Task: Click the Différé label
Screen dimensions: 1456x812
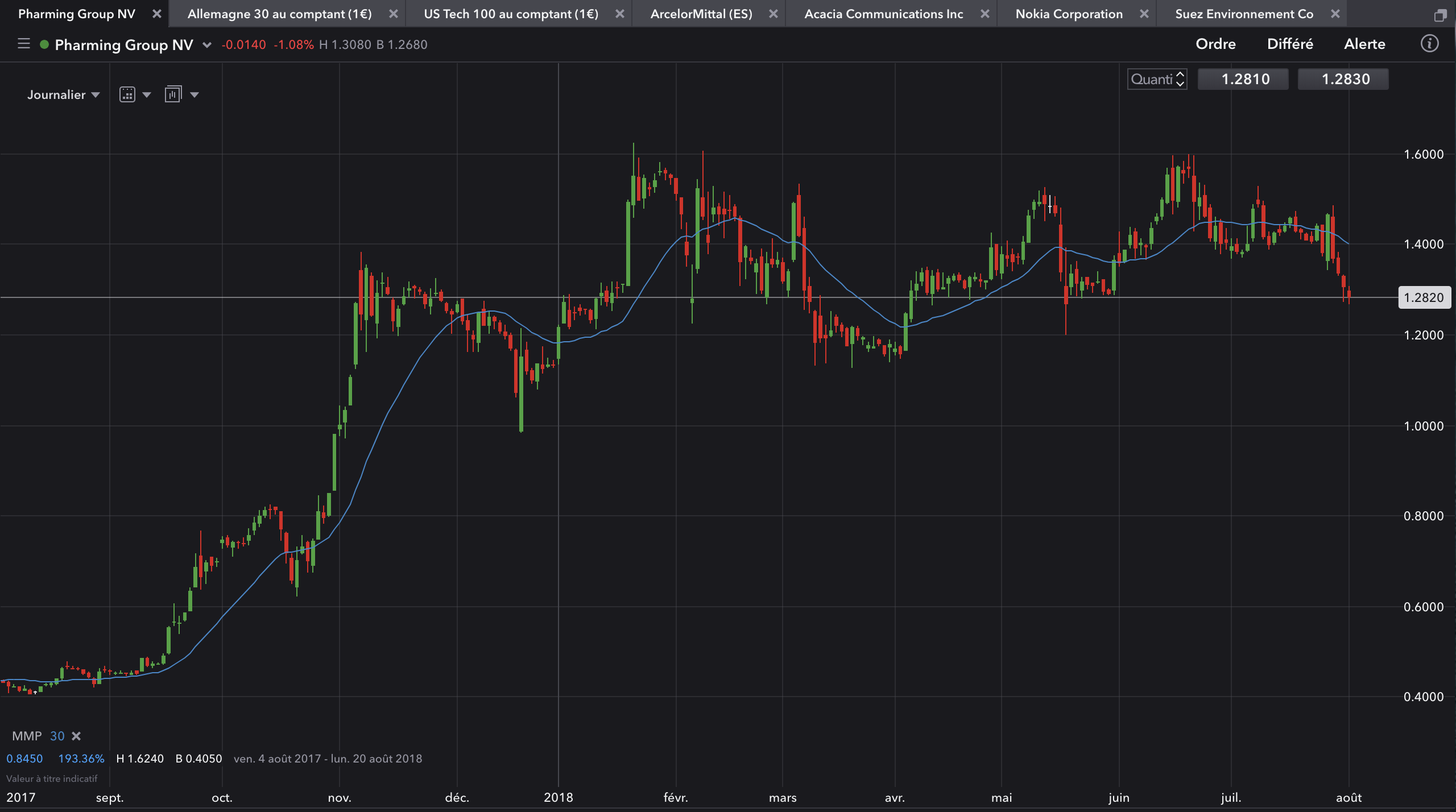Action: point(1290,44)
